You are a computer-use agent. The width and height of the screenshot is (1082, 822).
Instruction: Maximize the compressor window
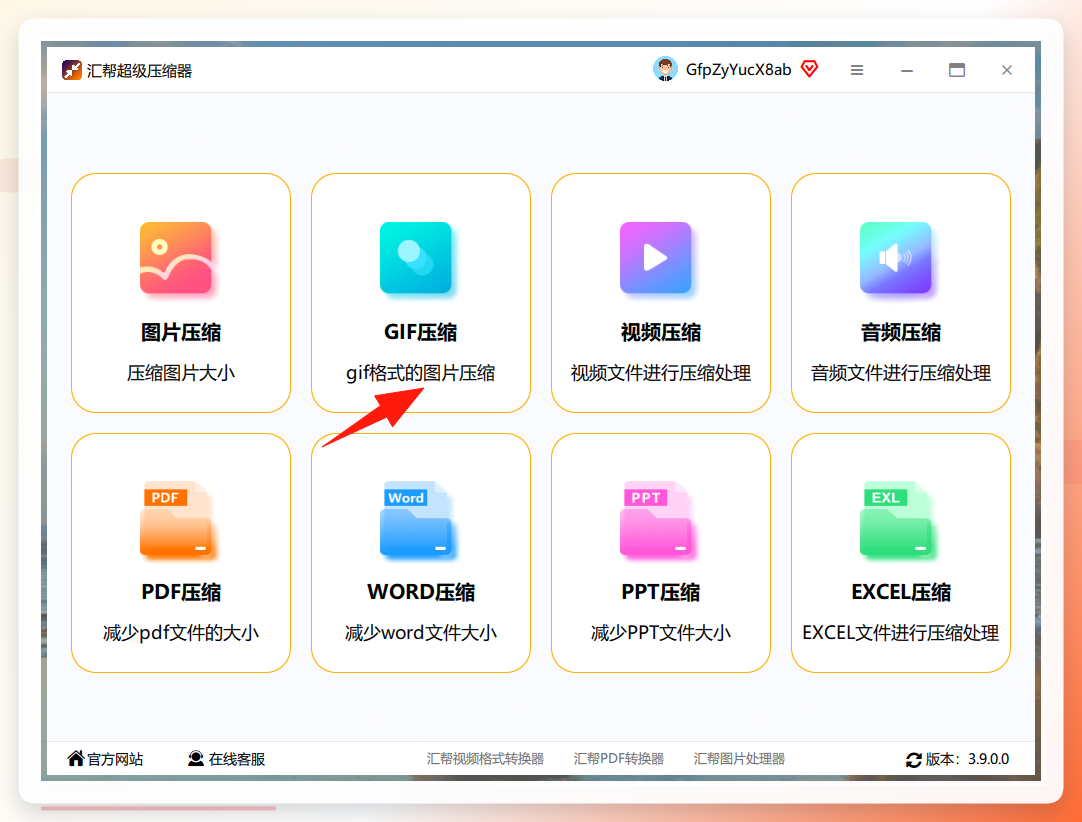tap(956, 70)
